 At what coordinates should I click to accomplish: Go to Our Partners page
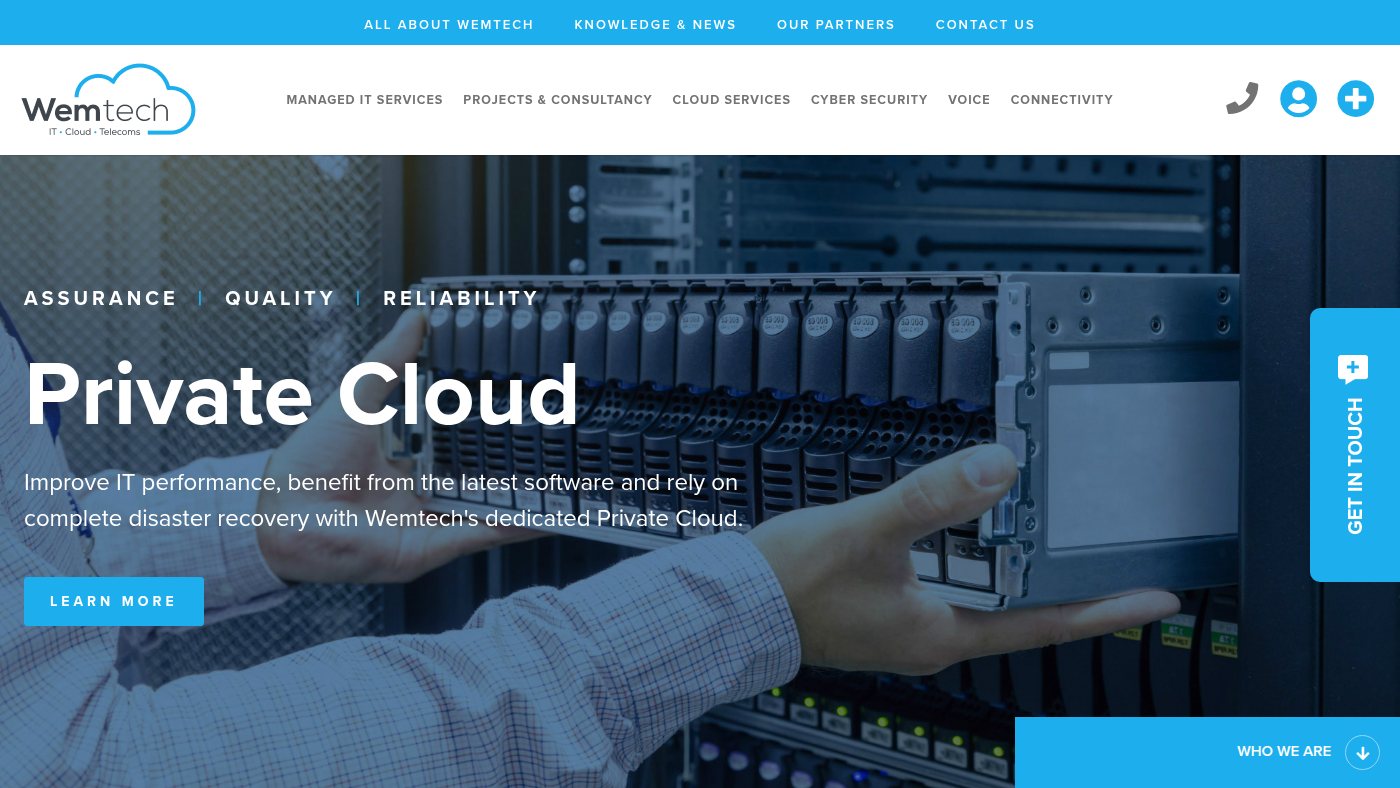coord(836,24)
